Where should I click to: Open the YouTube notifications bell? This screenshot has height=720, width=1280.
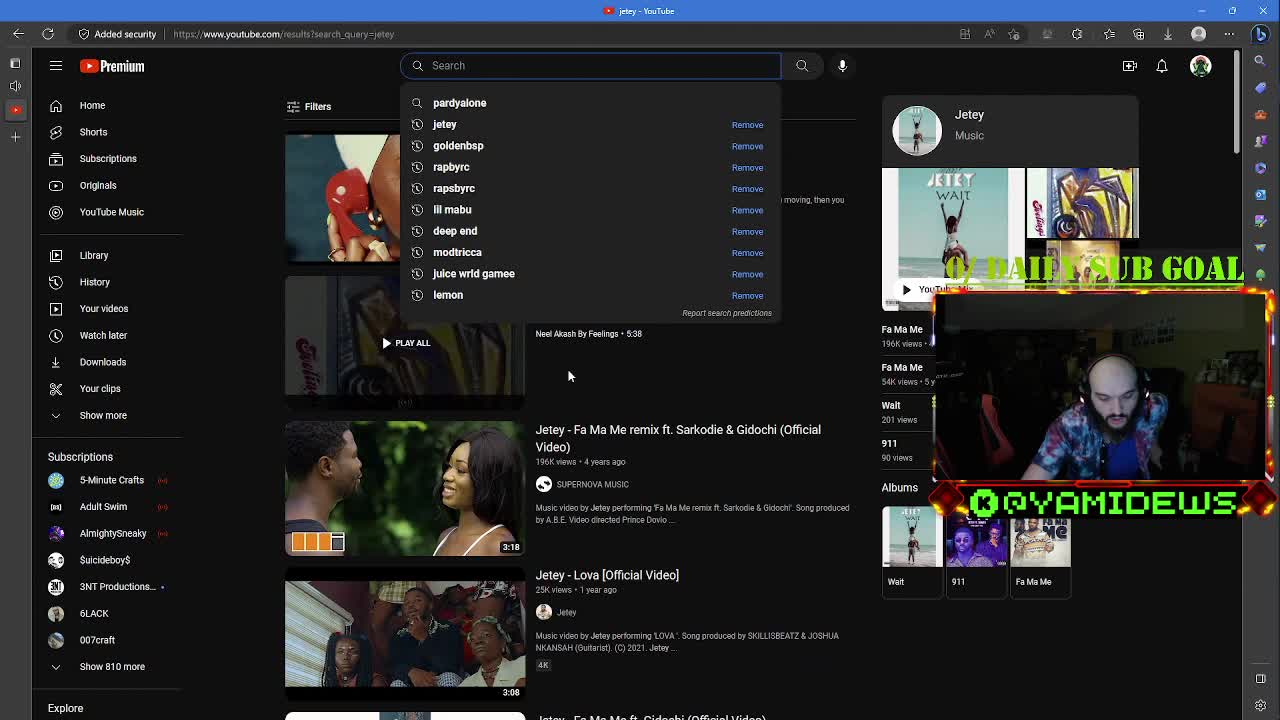pos(1162,66)
